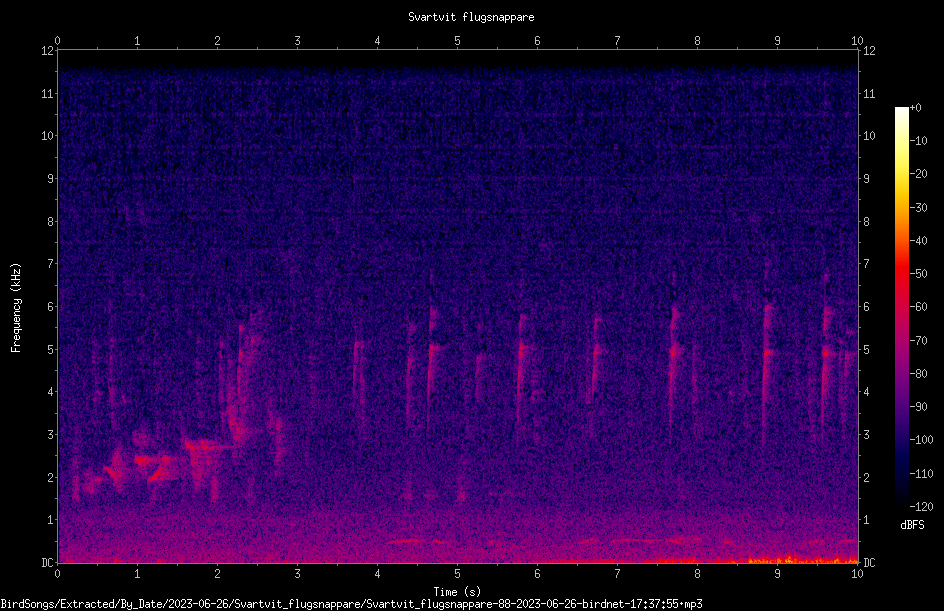Image resolution: width=944 pixels, height=611 pixels.
Task: Click '4' on the upper time axis
Action: coord(377,41)
